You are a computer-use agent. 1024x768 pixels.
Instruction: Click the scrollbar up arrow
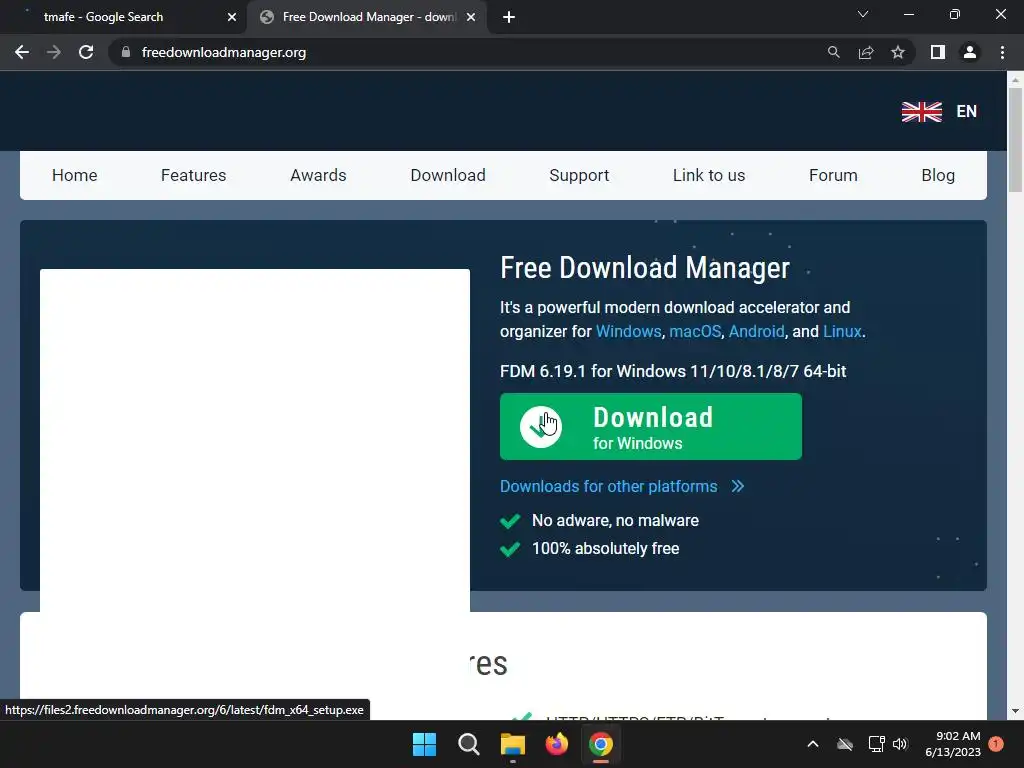click(1015, 80)
